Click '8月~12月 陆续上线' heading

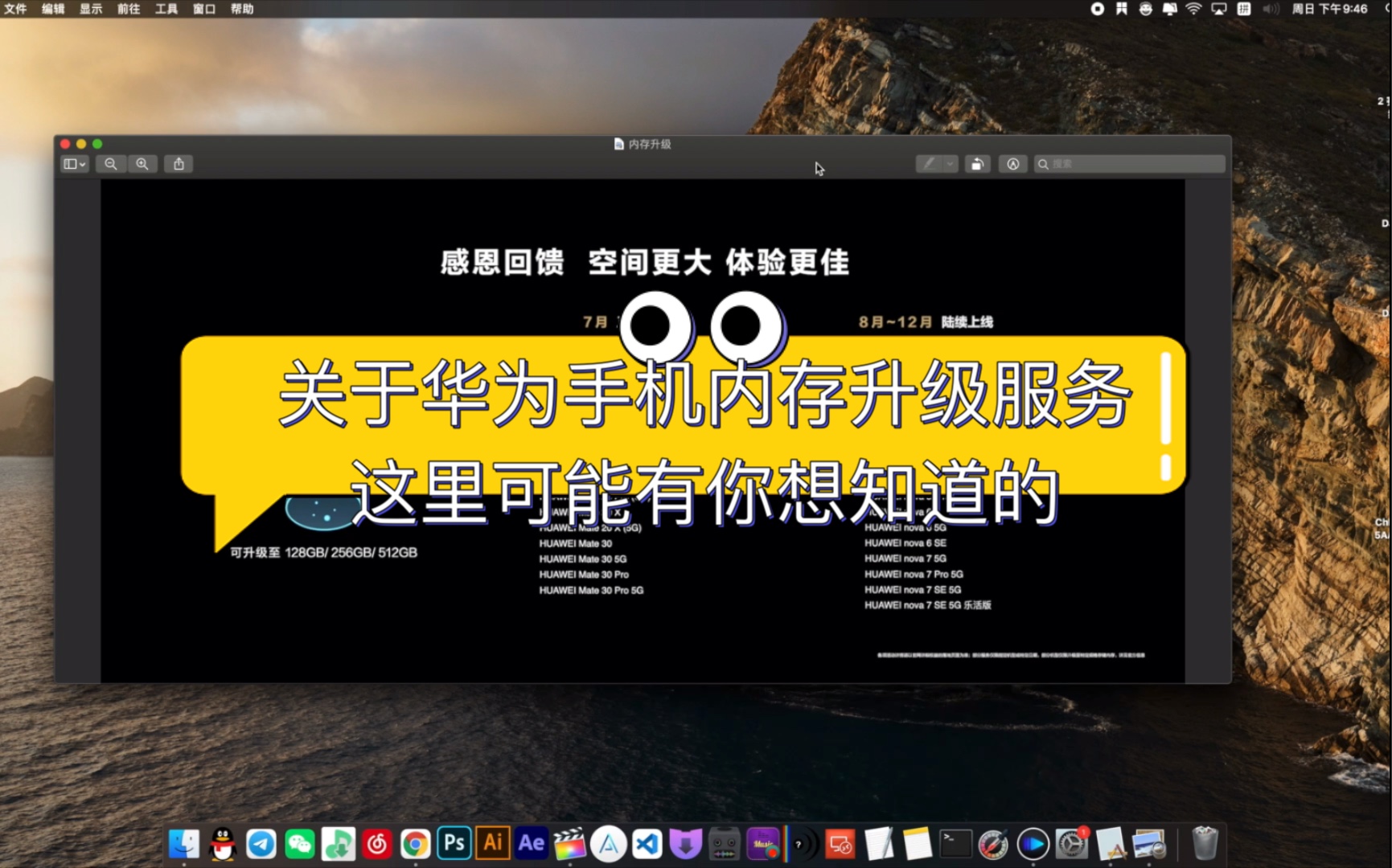(926, 322)
